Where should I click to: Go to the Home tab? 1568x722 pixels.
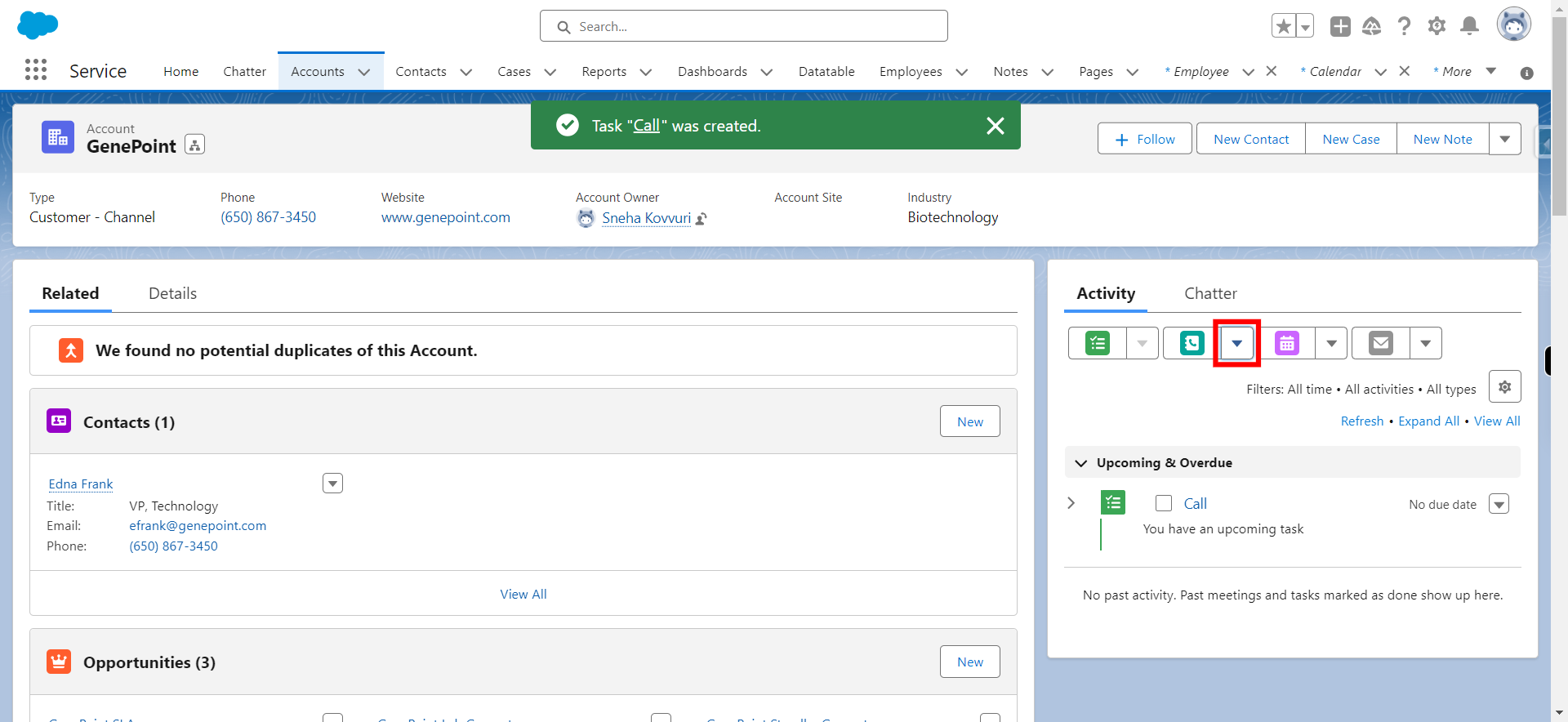[x=180, y=72]
